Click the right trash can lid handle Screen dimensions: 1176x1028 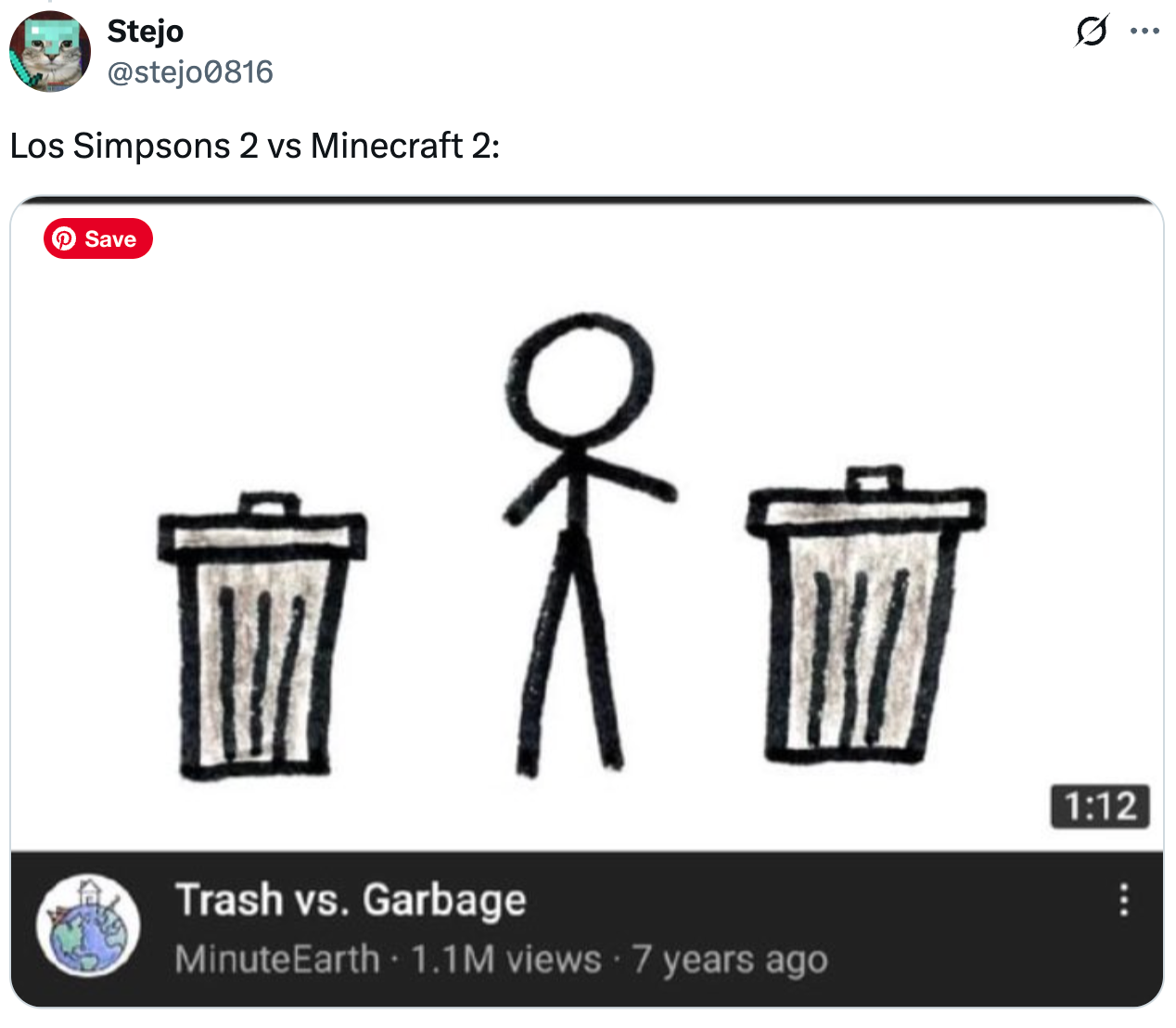click(x=875, y=480)
